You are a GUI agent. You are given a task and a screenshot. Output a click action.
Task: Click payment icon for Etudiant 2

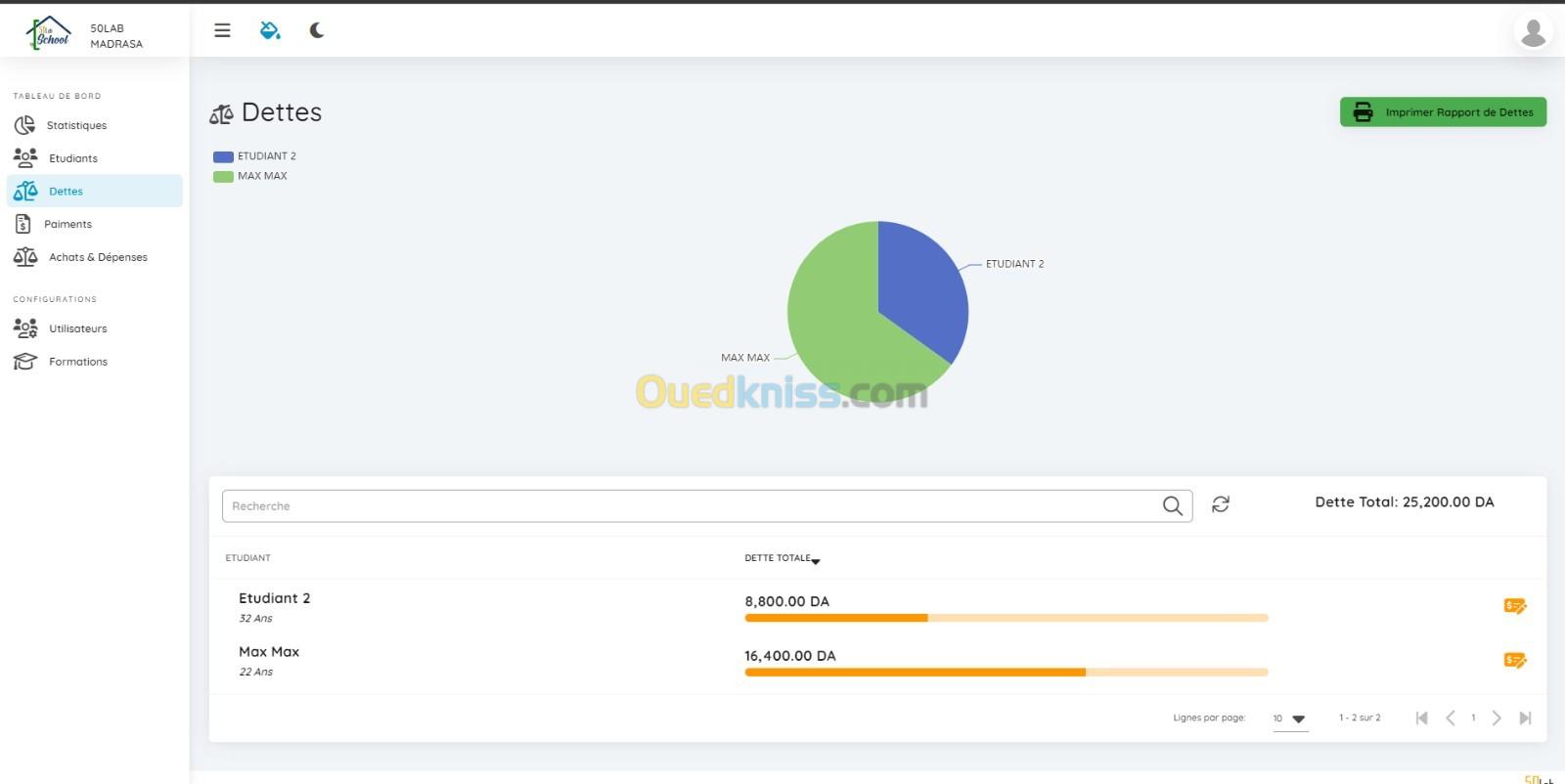pos(1515,606)
